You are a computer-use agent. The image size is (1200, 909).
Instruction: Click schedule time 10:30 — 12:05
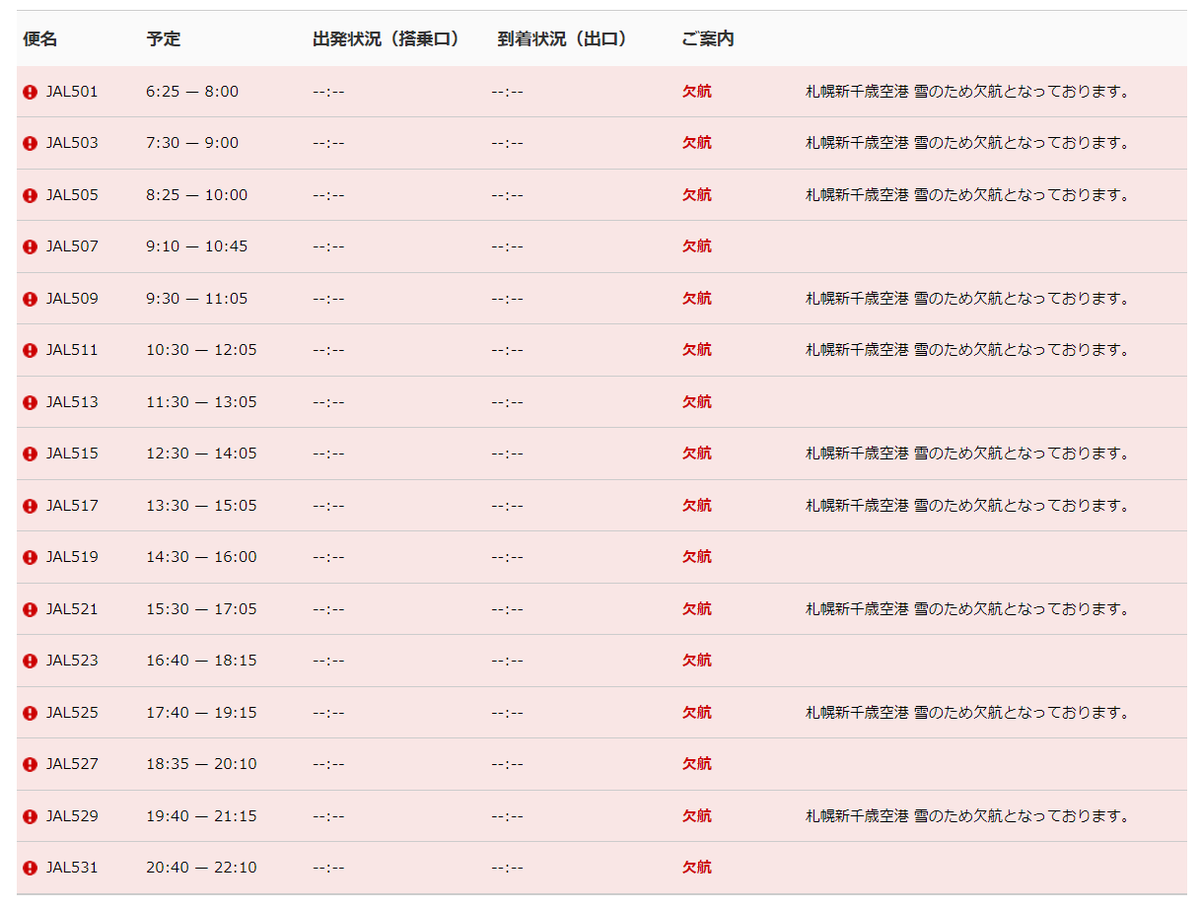[x=201, y=350]
